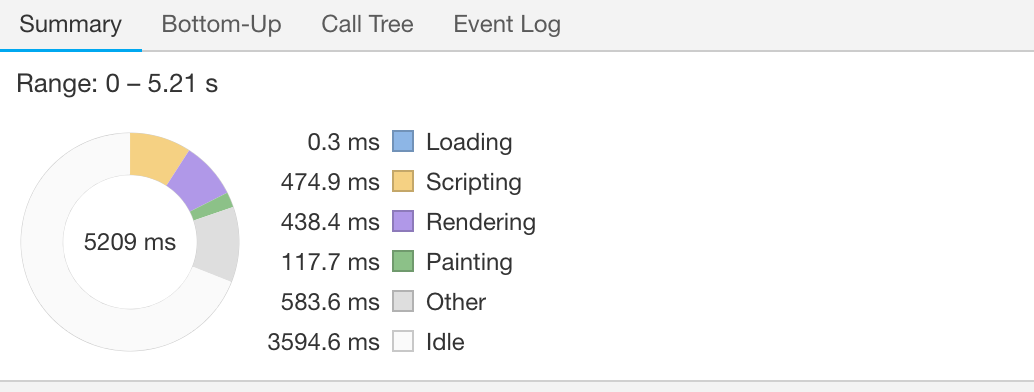Click the purple Rendering slice of donut chart

point(196,181)
